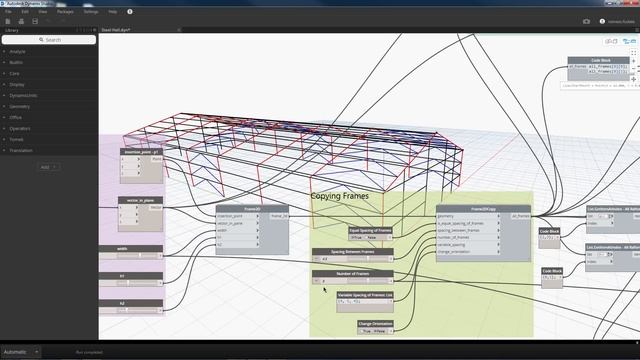This screenshot has width=640, height=360.
Task: Click the zoom to fit canvas icon
Action: 633,53
